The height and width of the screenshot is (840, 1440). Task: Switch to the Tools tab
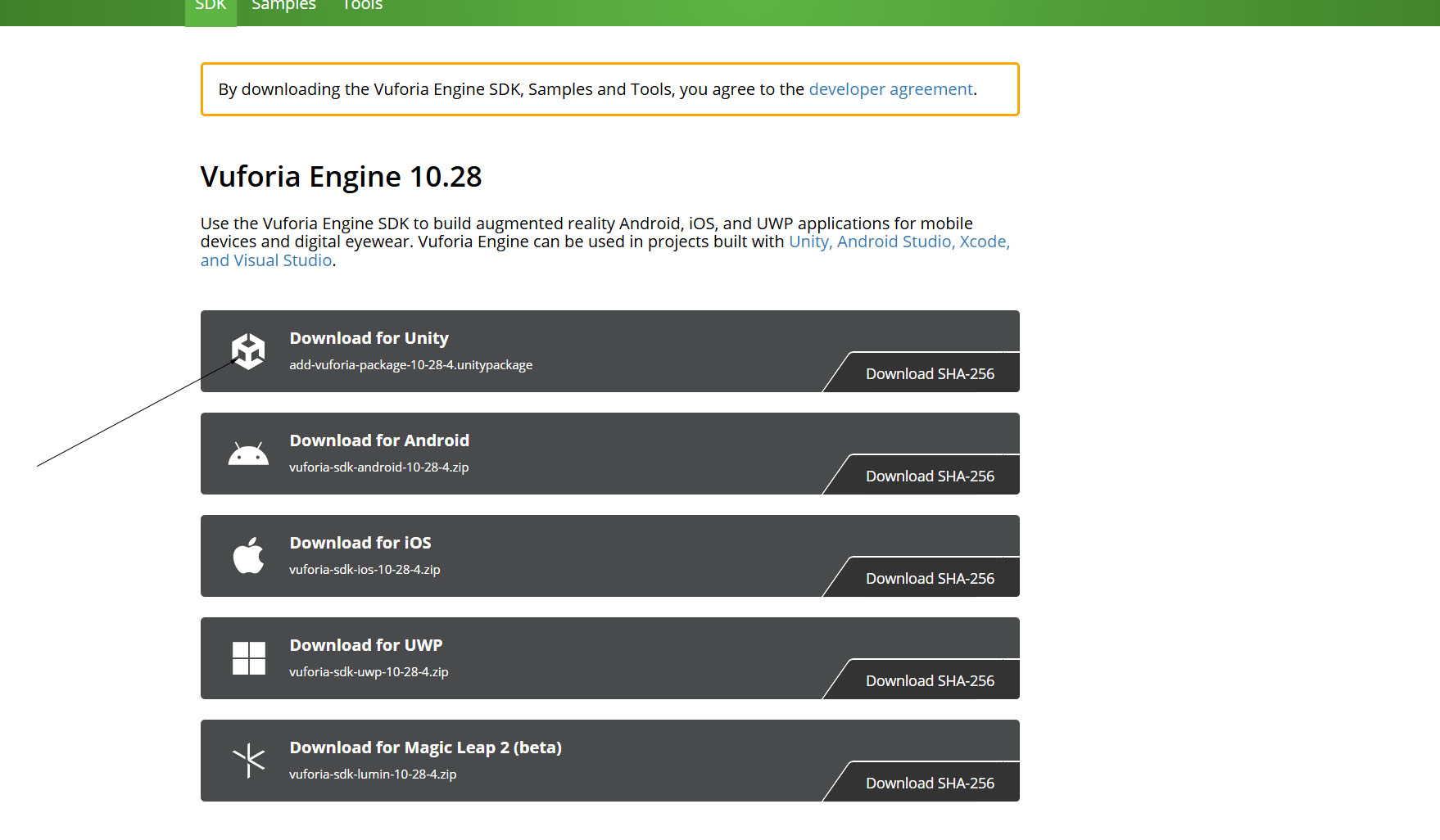(362, 7)
